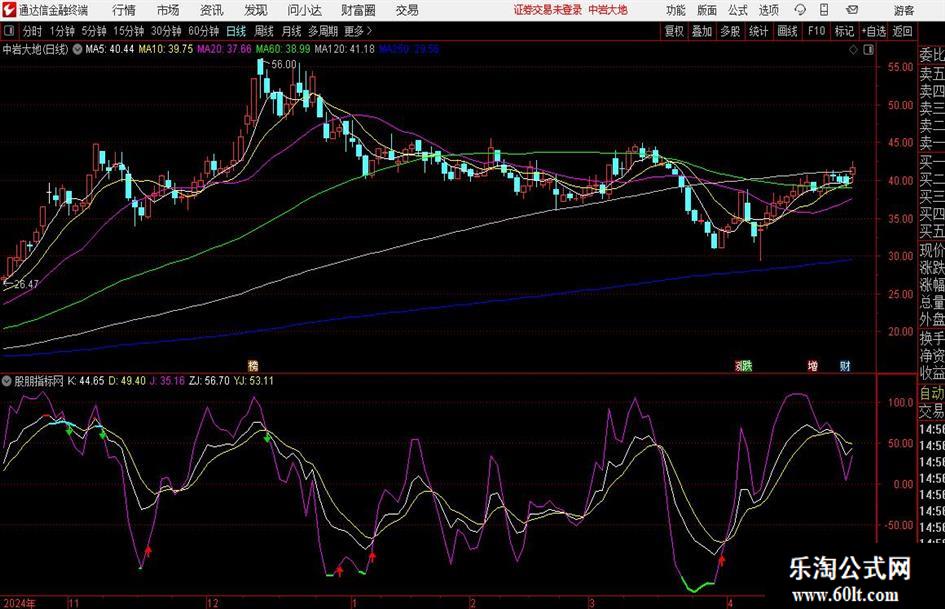The height and width of the screenshot is (609, 945).
Task: Click the MA10: 39.75 indicator value
Action: 166,49
